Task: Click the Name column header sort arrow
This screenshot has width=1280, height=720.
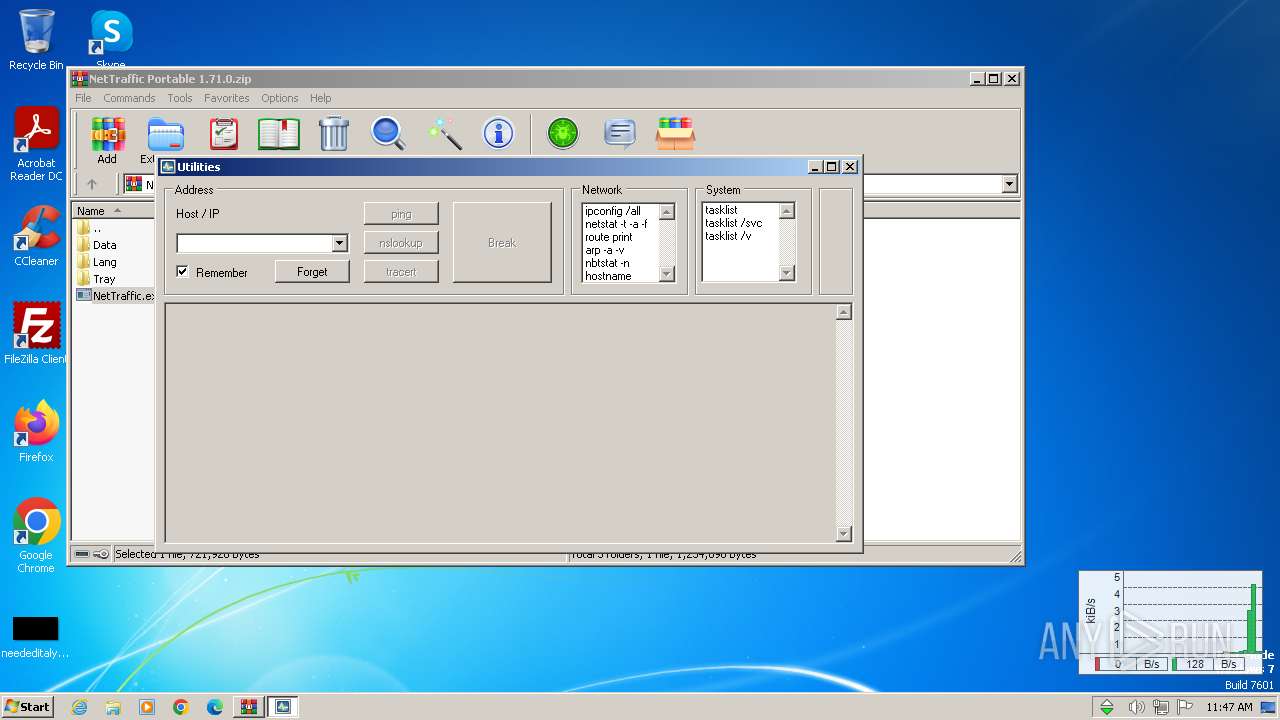Action: click(x=118, y=210)
